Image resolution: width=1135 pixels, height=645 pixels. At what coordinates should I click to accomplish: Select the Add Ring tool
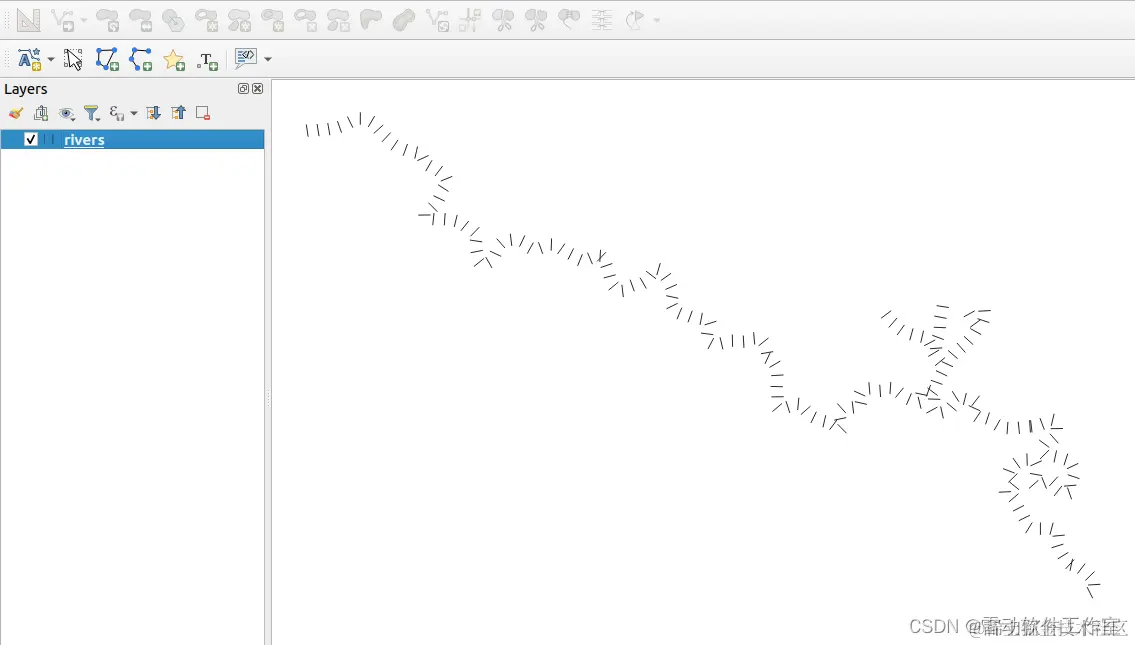point(206,20)
